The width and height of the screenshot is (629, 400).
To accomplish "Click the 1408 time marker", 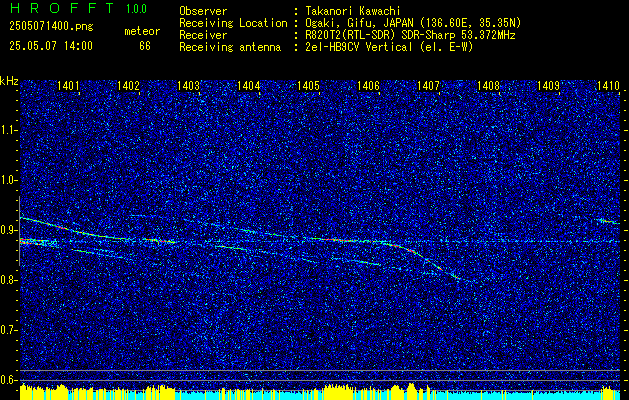I will (x=489, y=85).
